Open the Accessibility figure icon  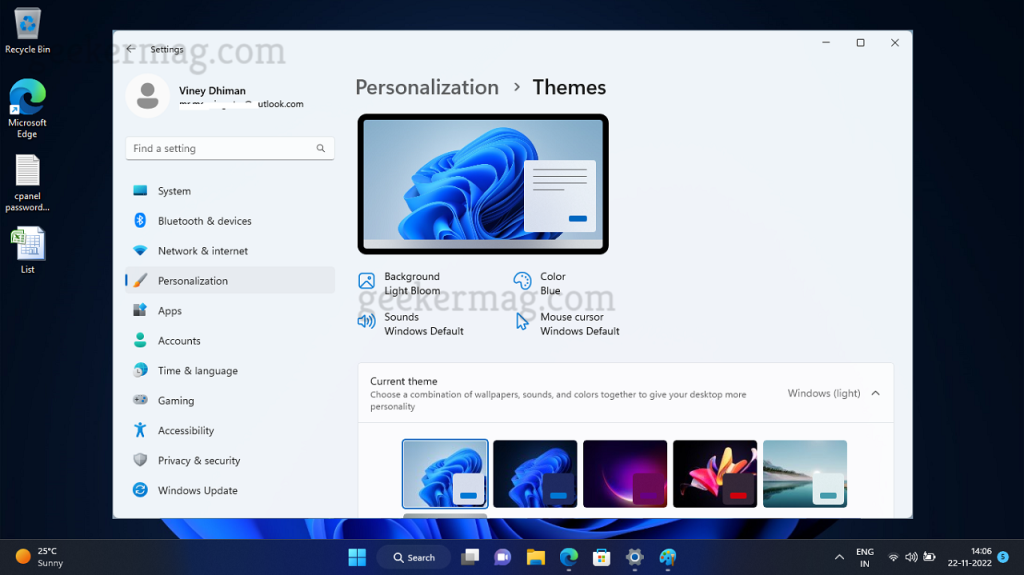pos(140,430)
